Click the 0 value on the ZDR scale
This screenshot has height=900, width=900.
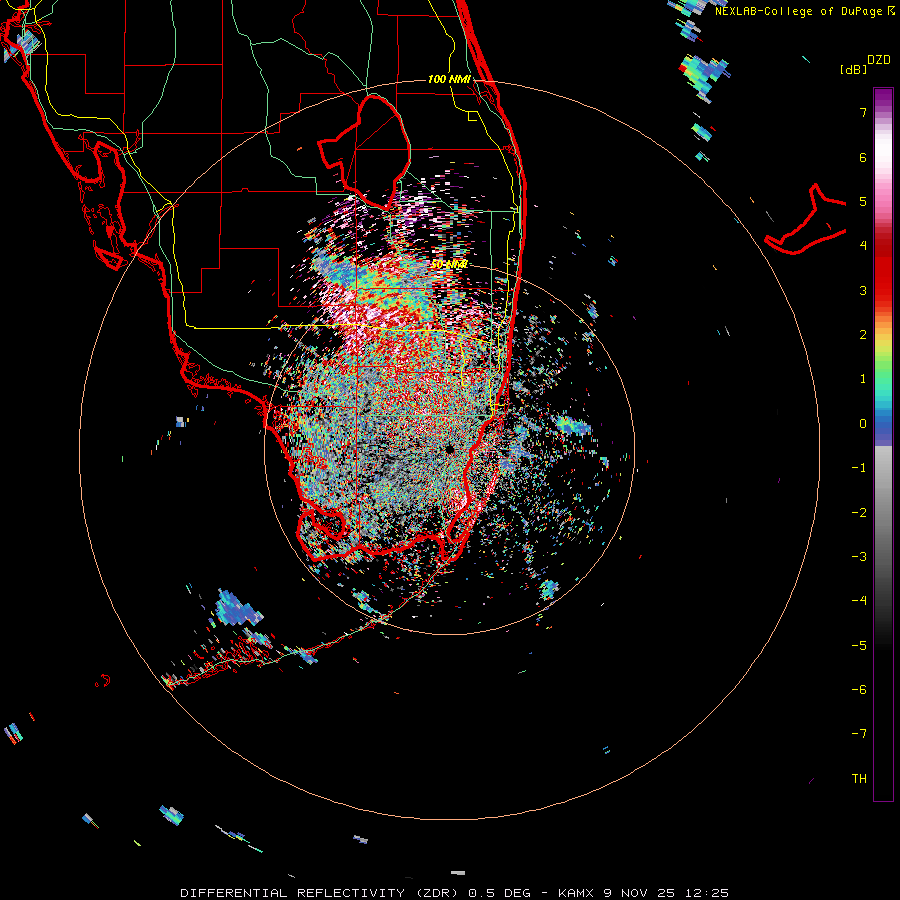click(863, 424)
